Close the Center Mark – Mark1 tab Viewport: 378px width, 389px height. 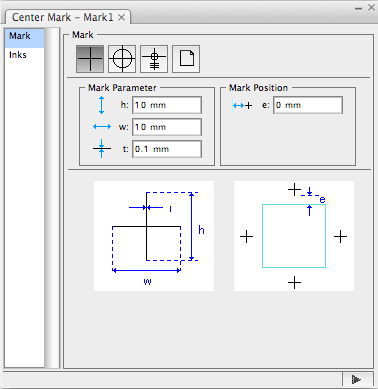(122, 17)
